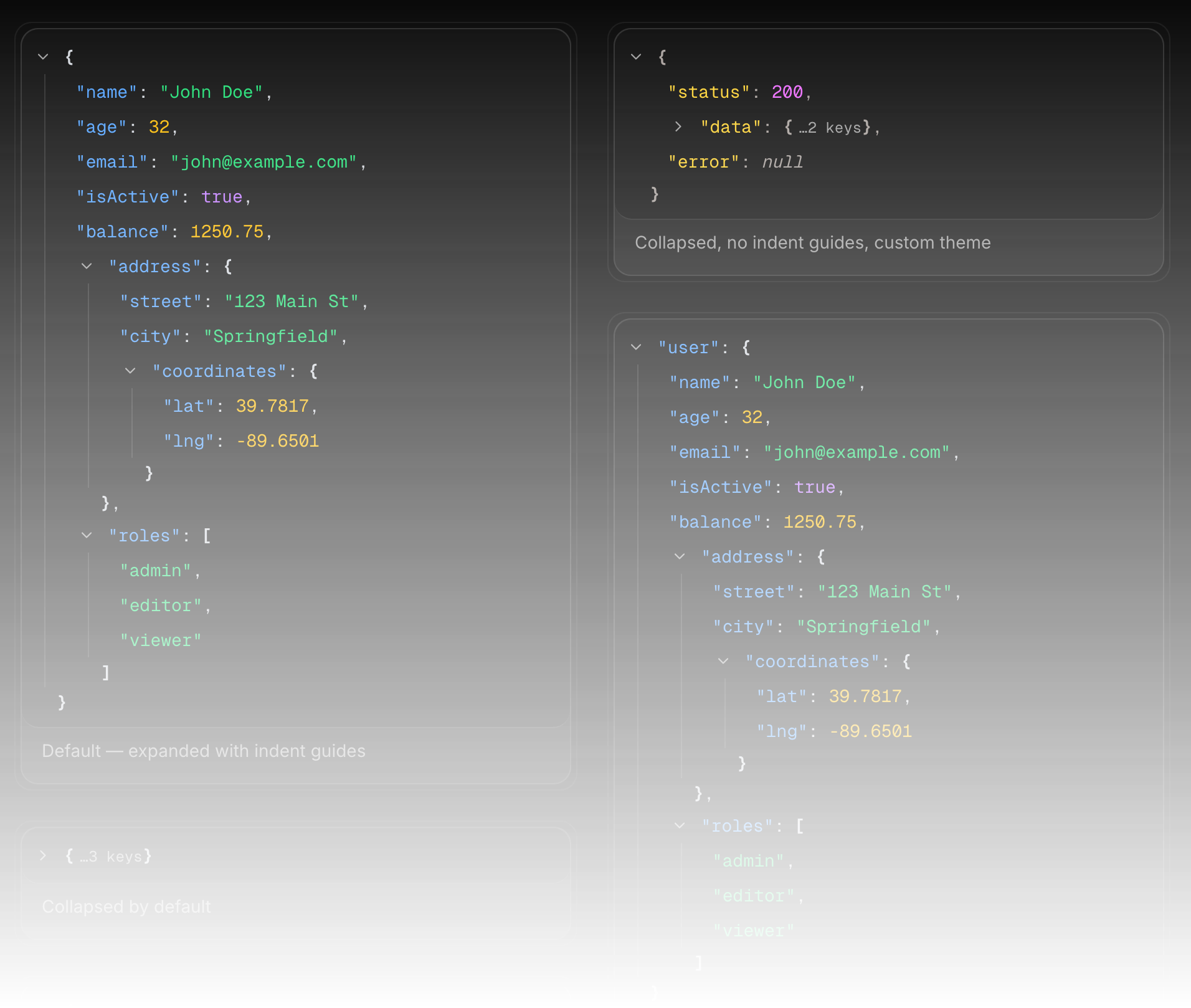Click the "city" key in the left viewer
This screenshot has height=1008, width=1191.
(x=151, y=336)
